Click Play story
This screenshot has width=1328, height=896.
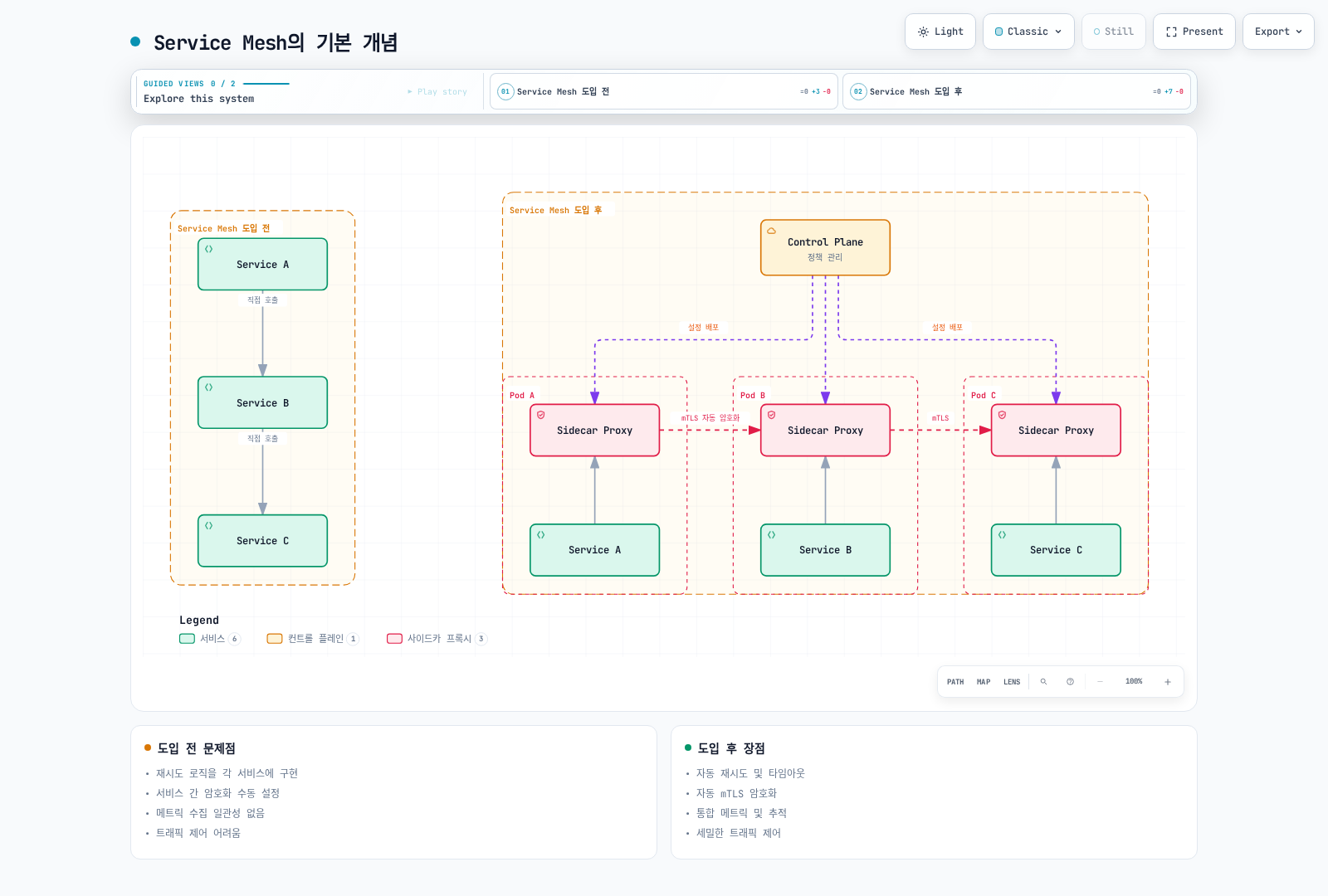pyautogui.click(x=437, y=92)
